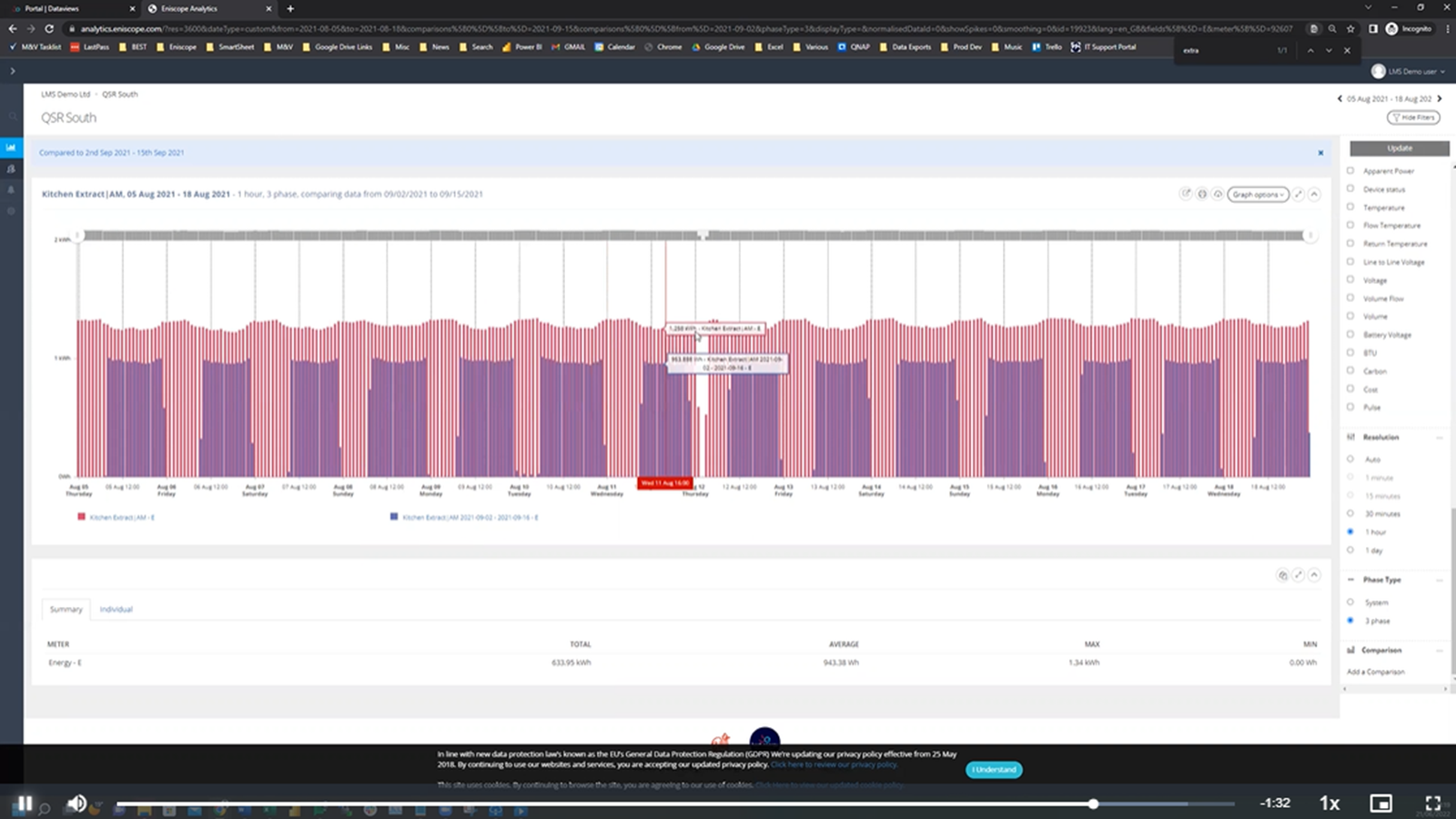Click the LMS Demo Ltd breadcrumb
Viewport: 1456px width, 819px height.
click(66, 94)
